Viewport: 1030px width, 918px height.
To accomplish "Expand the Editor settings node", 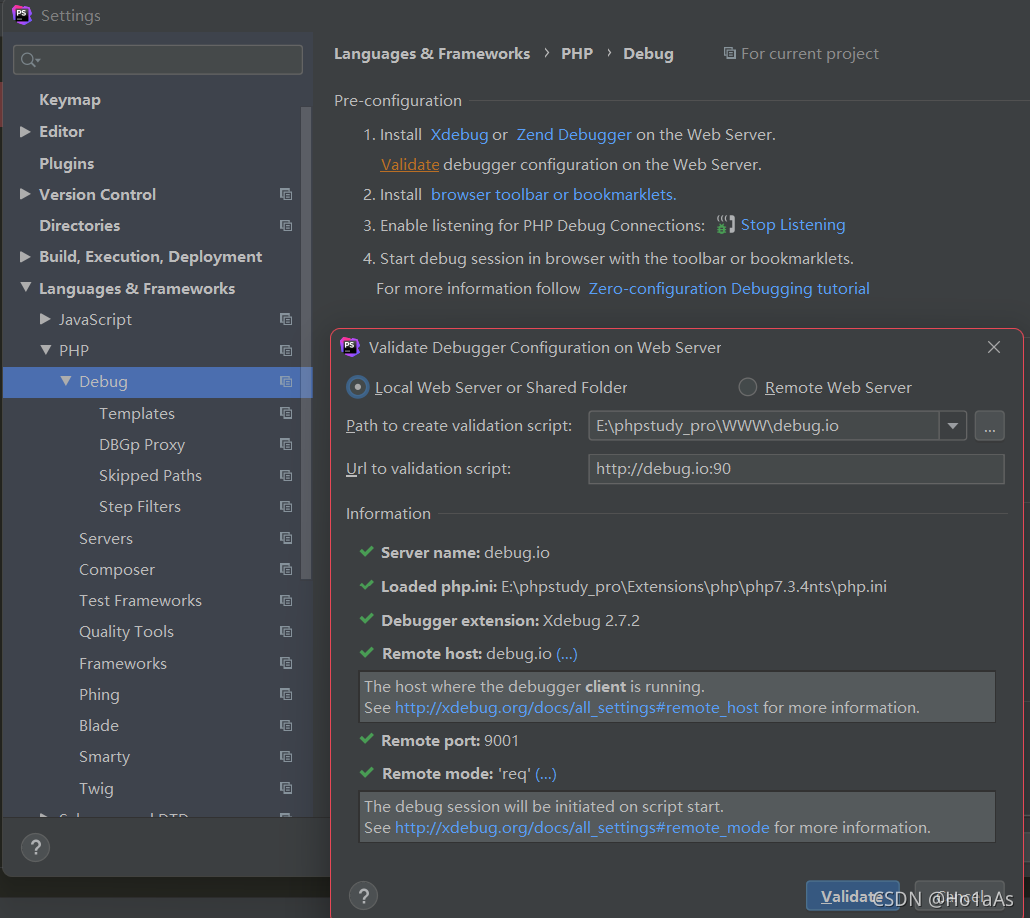I will coord(25,131).
